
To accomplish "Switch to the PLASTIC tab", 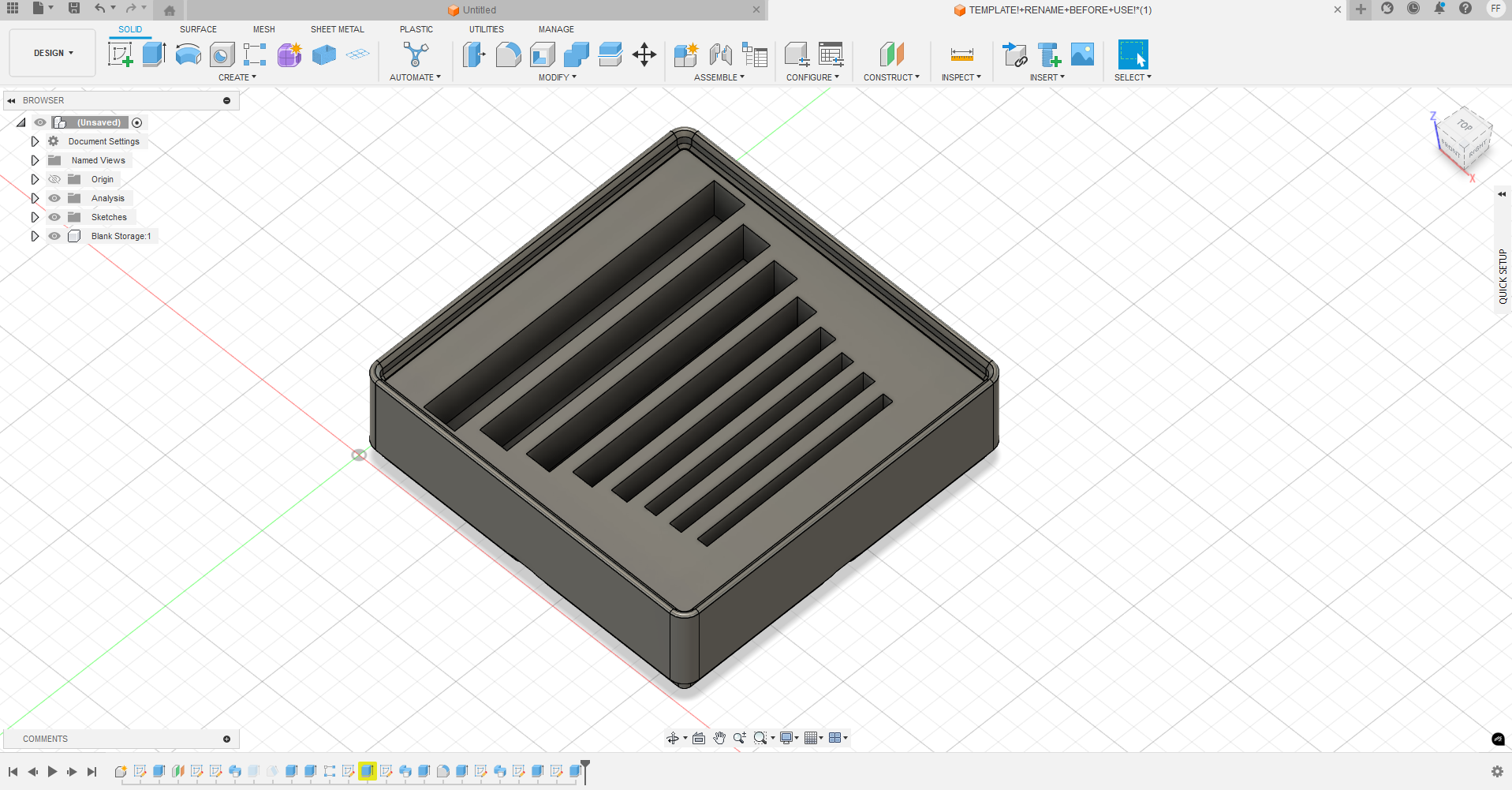I will [x=416, y=29].
